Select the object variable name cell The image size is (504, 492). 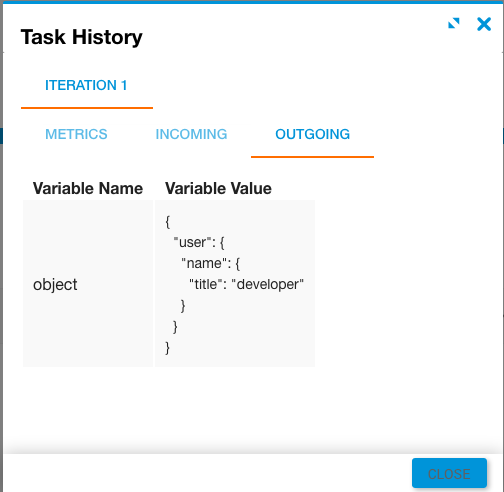pyautogui.click(x=88, y=284)
